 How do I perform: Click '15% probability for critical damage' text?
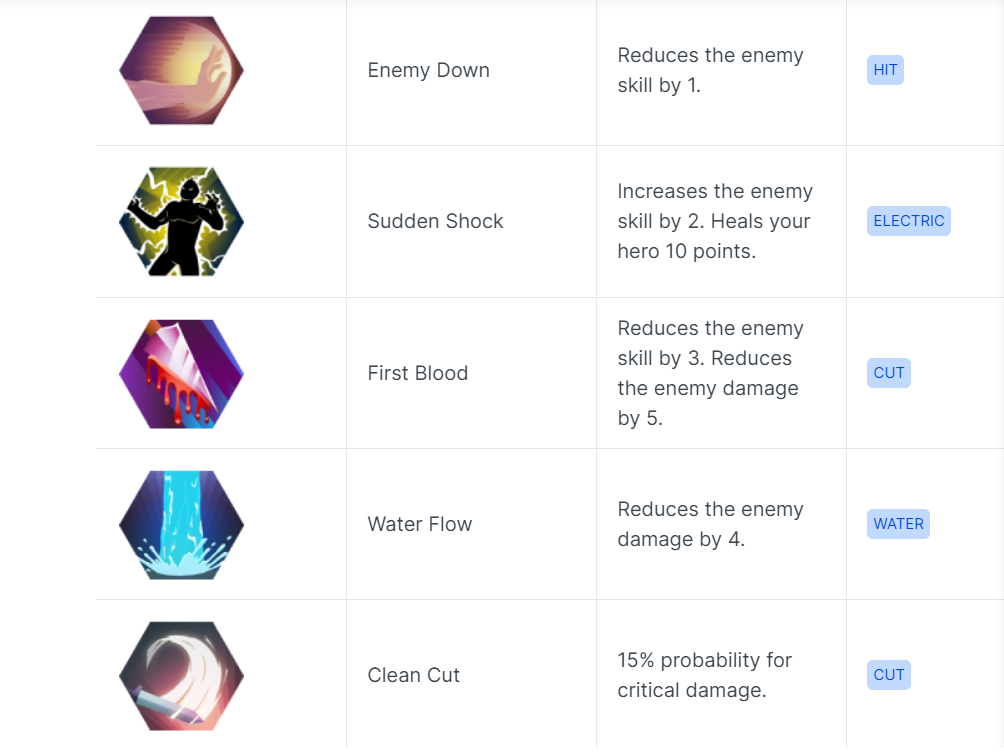point(704,675)
